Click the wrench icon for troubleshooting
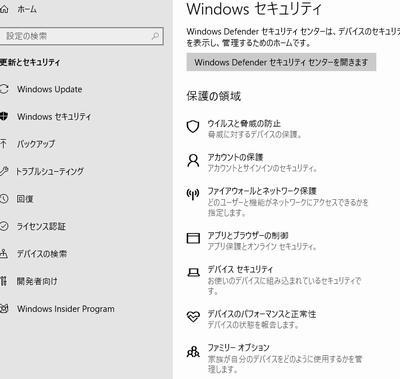This screenshot has width=400, height=379. click(x=4, y=171)
